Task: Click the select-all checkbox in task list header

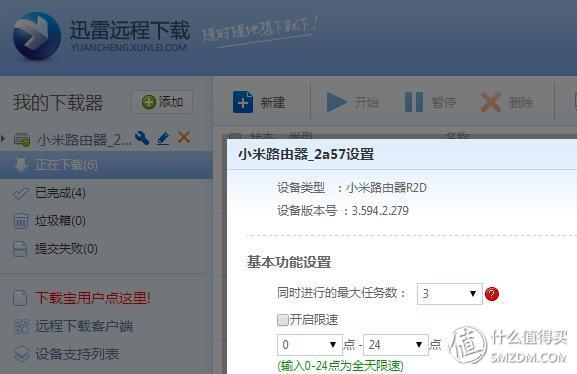Action: coord(234,136)
